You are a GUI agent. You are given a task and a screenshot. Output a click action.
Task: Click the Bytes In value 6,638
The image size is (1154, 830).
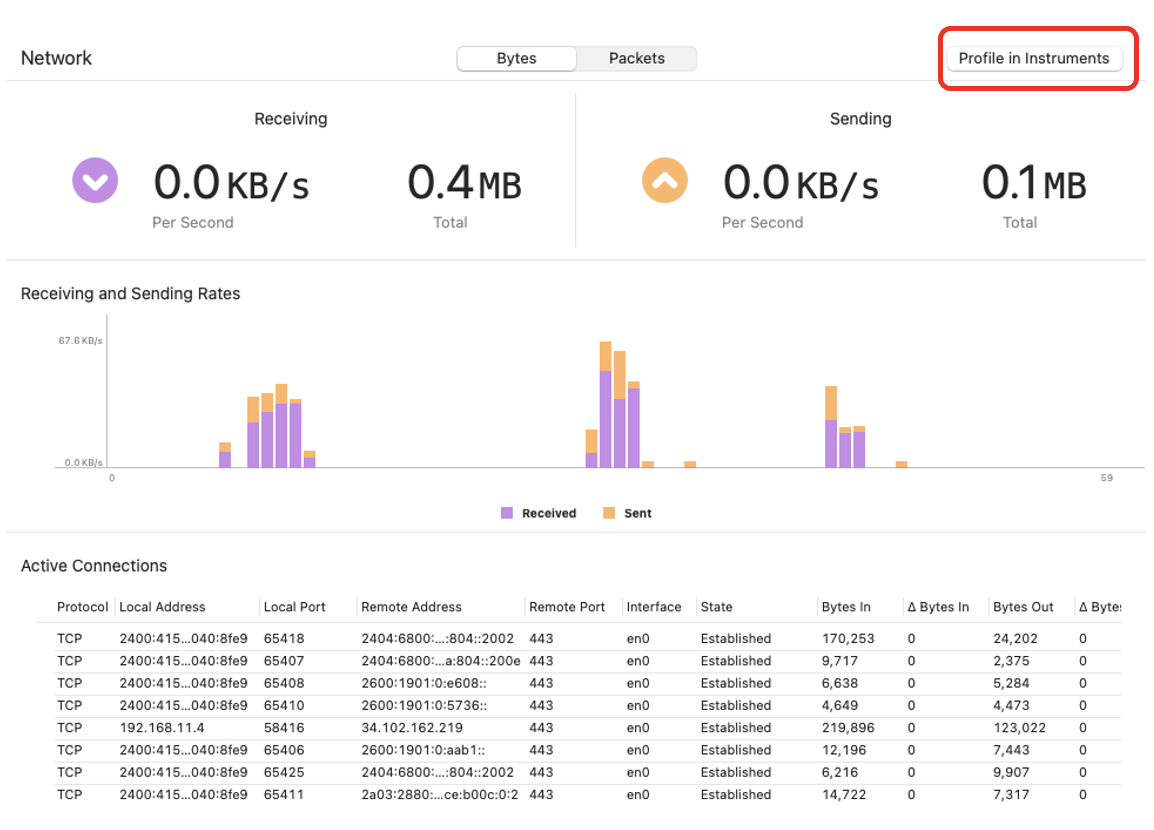click(840, 683)
